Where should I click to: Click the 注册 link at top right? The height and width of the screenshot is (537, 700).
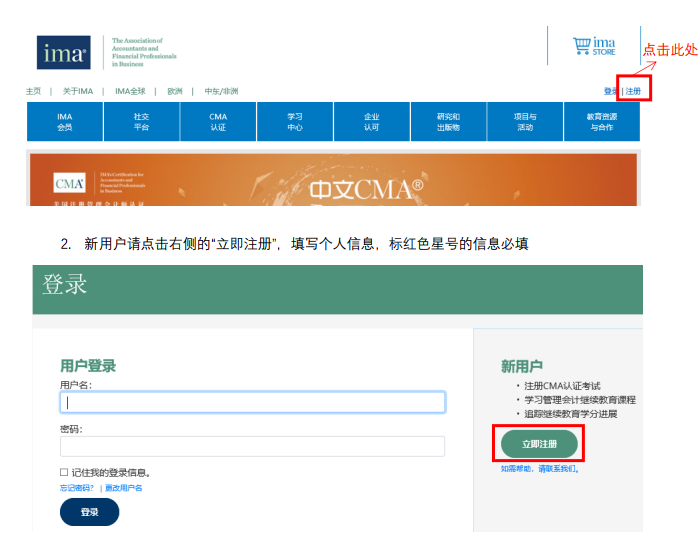point(633,91)
